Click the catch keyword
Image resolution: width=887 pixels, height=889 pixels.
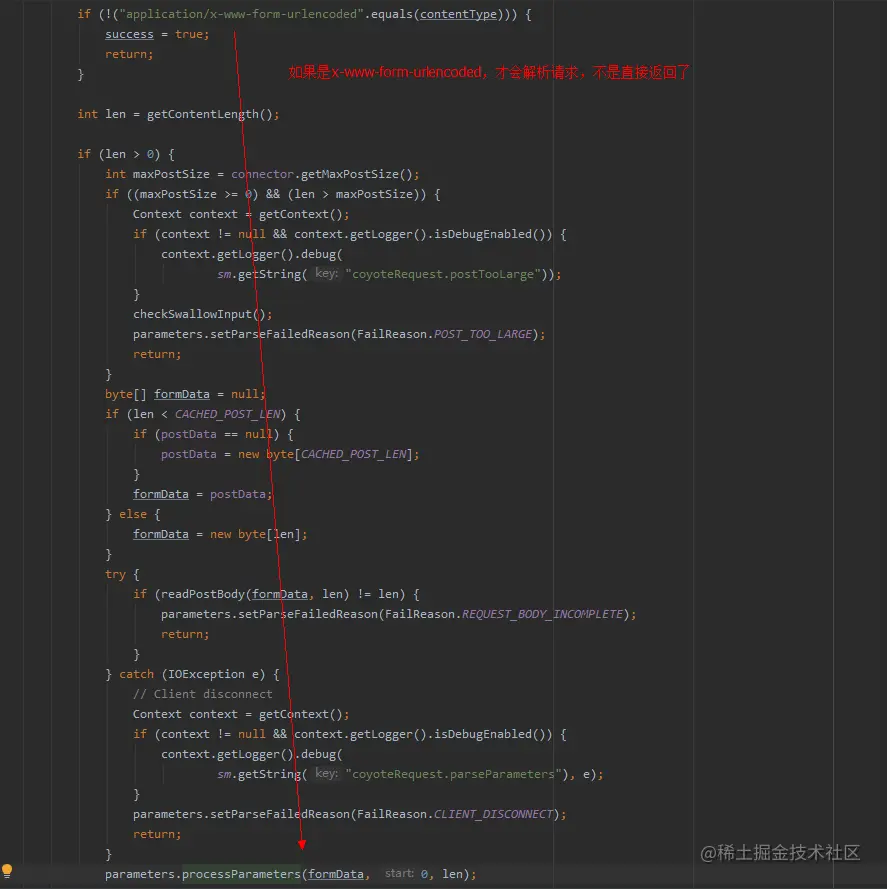[136, 674]
